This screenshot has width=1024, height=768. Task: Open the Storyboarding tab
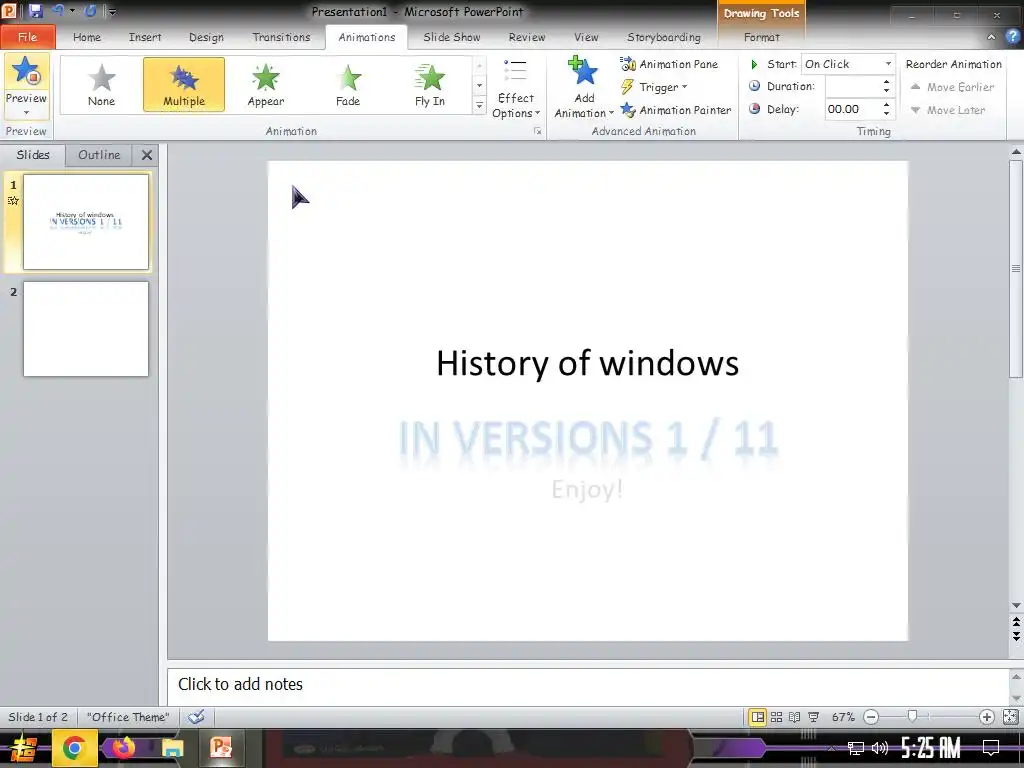664,37
